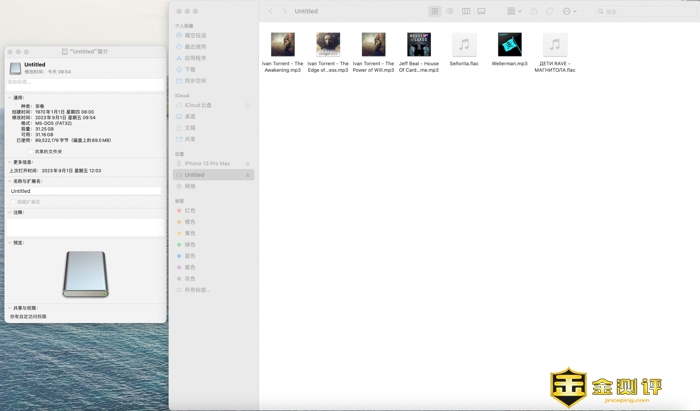This screenshot has height=411, width=700.
Task: Click the Share toolbar icon
Action: [534, 11]
